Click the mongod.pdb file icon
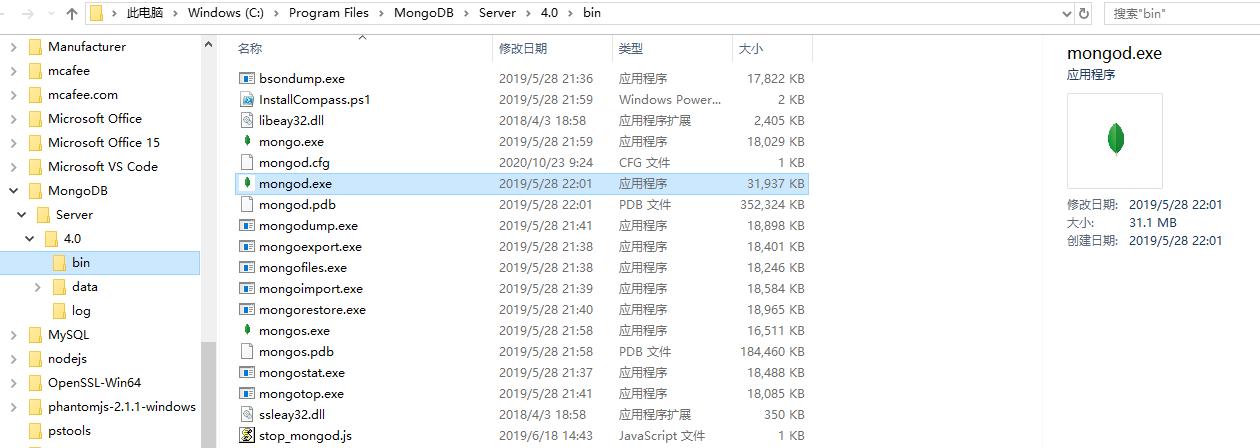This screenshot has width=1260, height=448. (248, 204)
